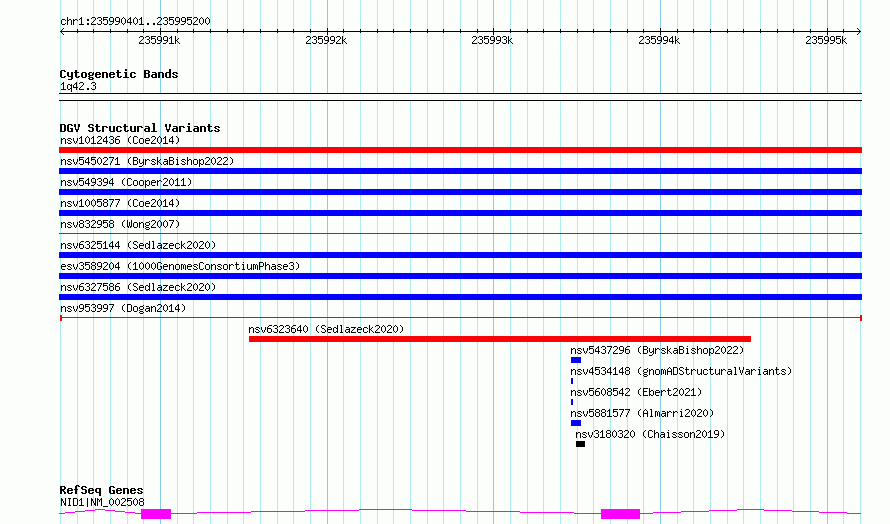The height and width of the screenshot is (524, 890).
Task: Open variant nsv5437296 (ByrskaBishop2022) label
Action: pyautogui.click(x=657, y=350)
